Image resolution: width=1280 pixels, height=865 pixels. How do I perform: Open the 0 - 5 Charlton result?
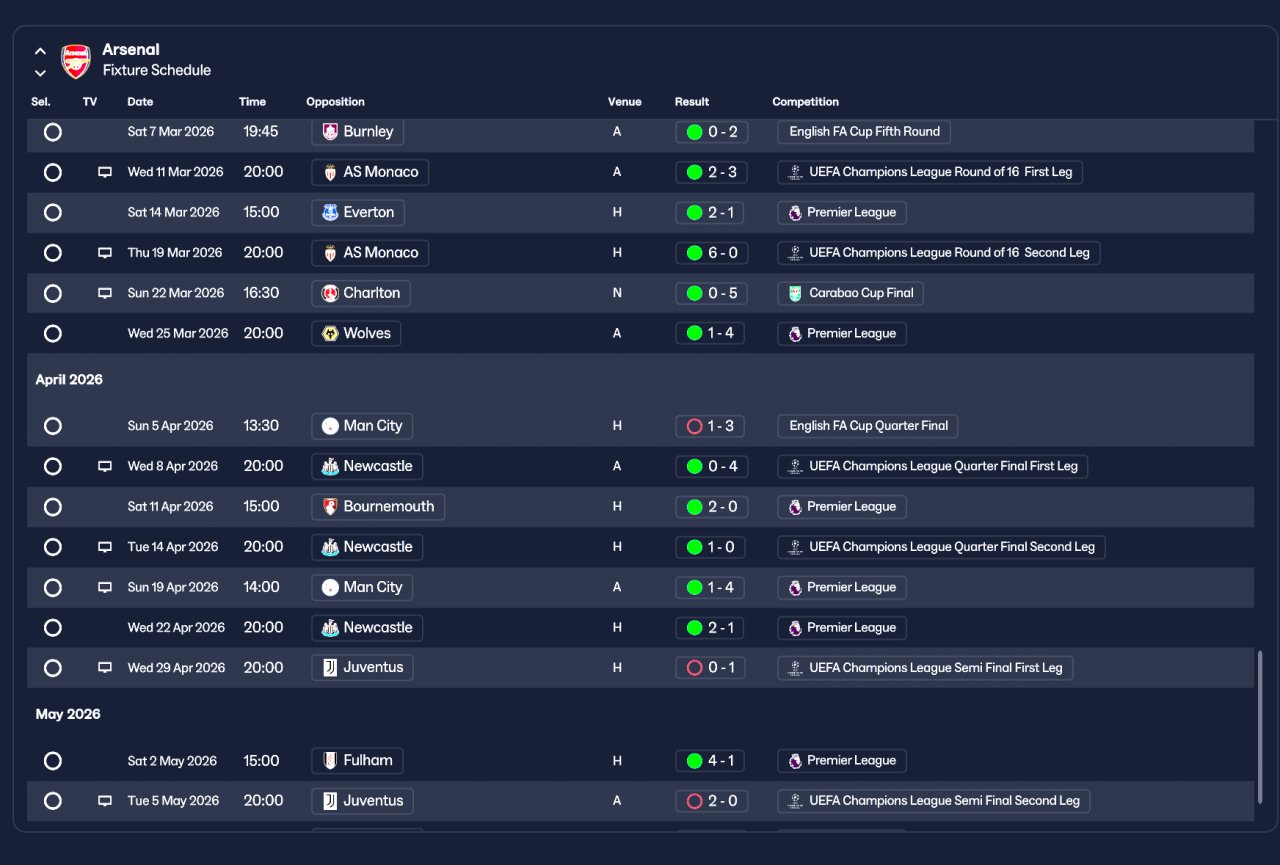[x=712, y=293]
